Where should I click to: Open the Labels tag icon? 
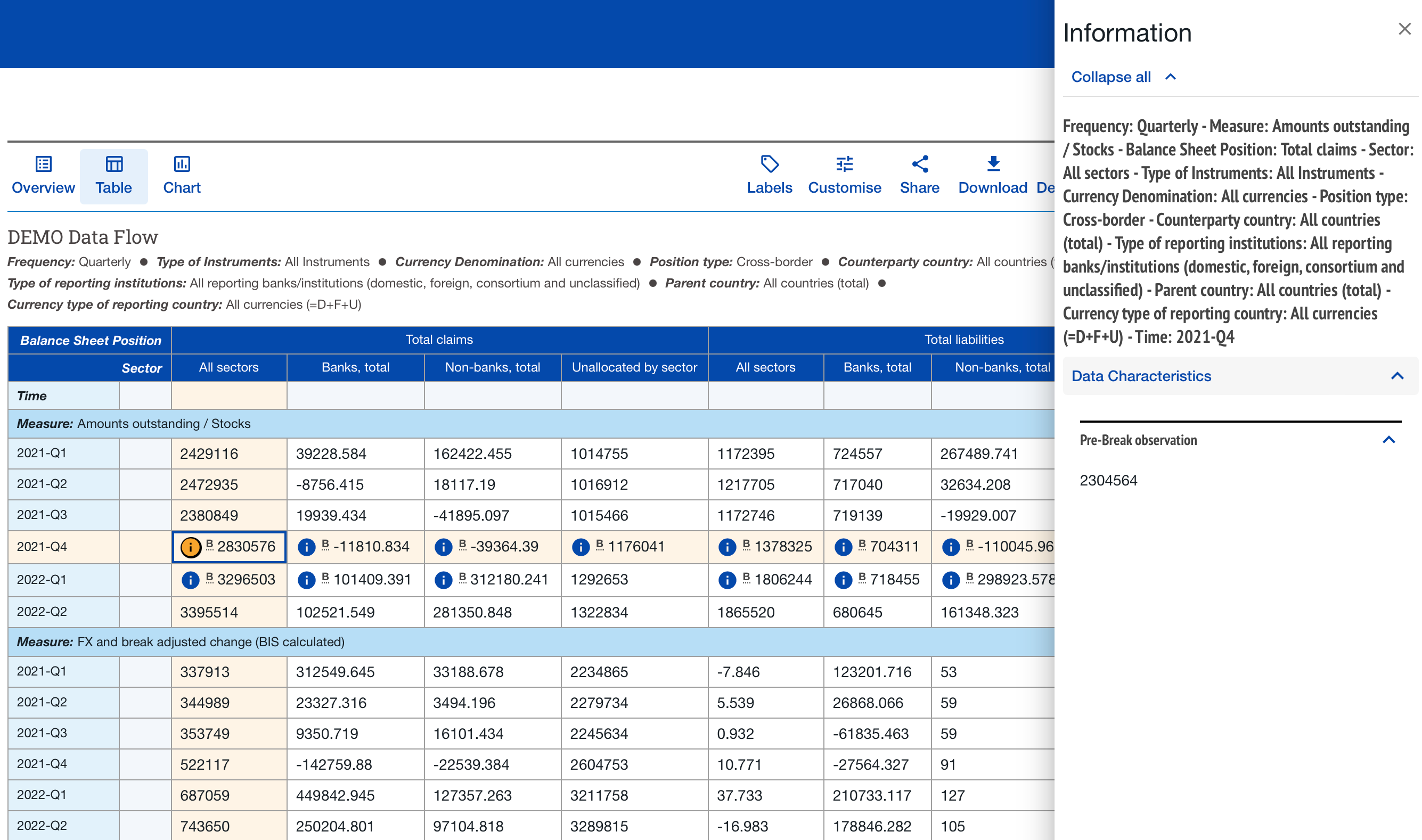tap(769, 164)
